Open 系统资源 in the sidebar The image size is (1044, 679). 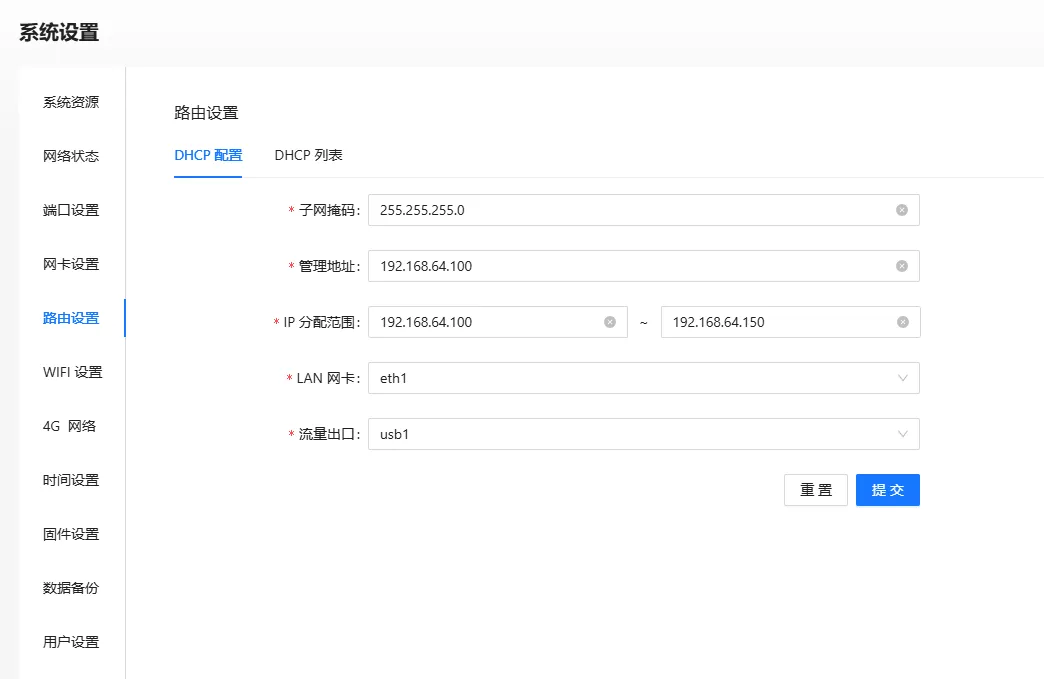click(71, 102)
